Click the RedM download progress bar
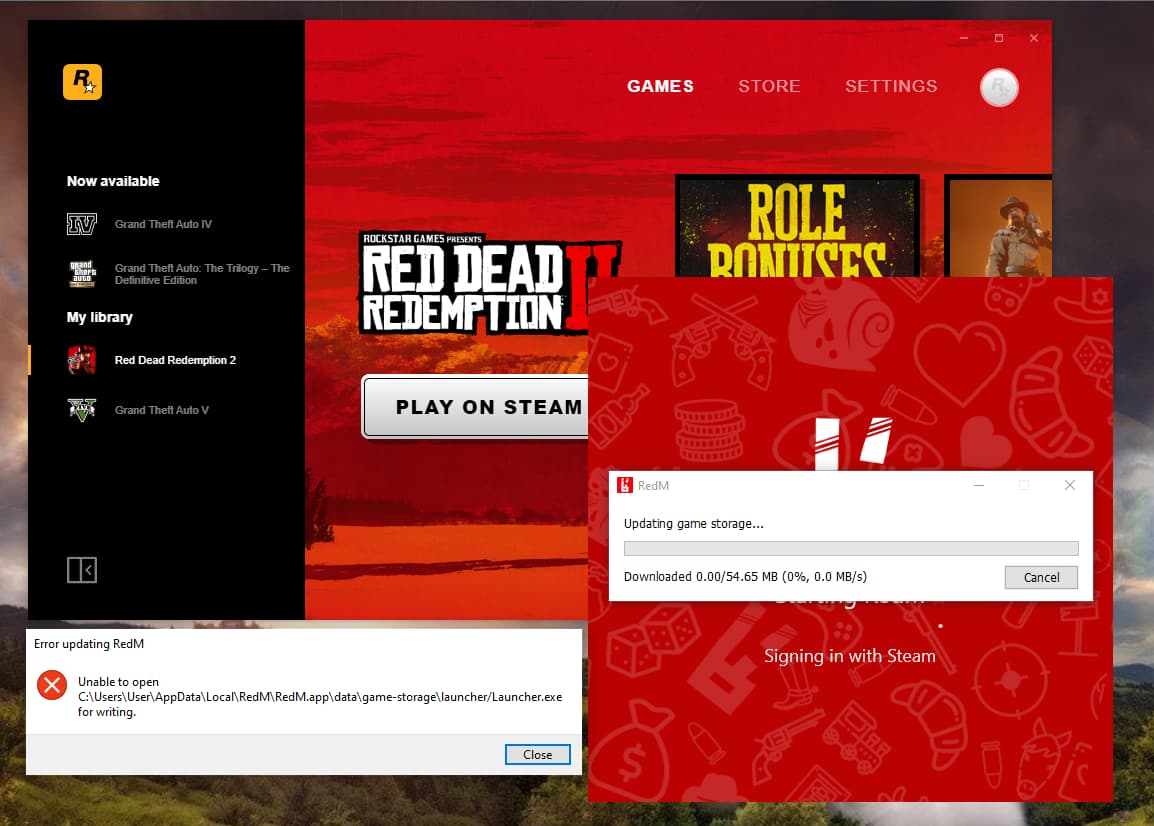Viewport: 1154px width, 826px height. [x=851, y=548]
